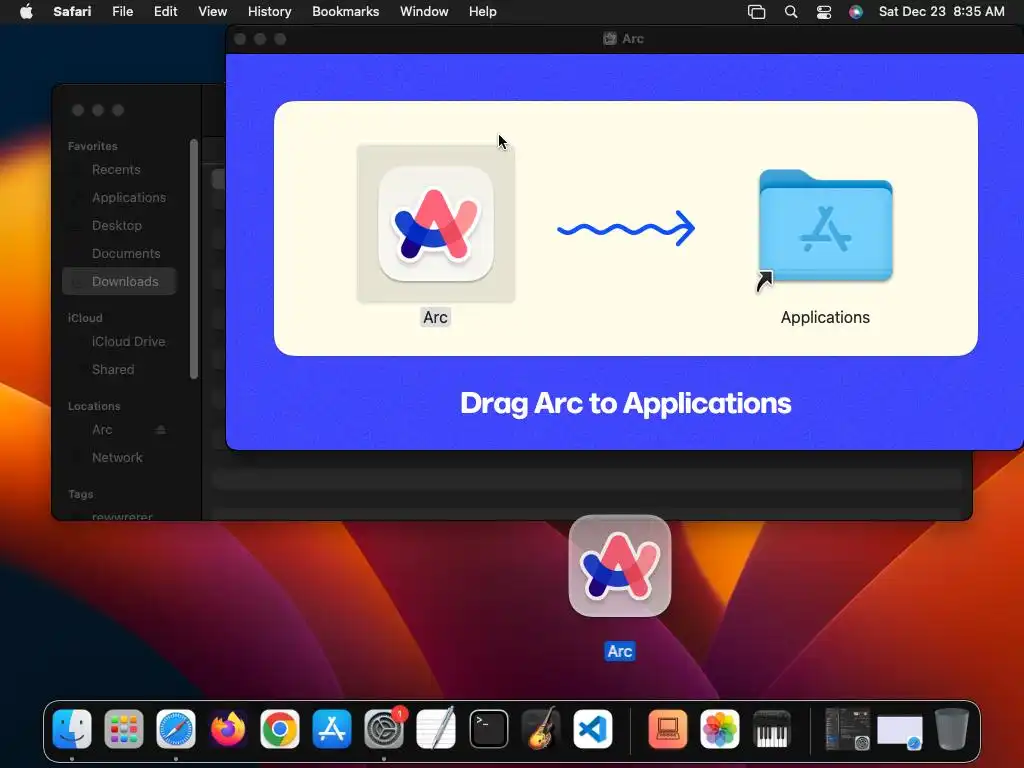Screen dimensions: 1024x768
Task: Close the Arc installer window
Action: coord(240,39)
